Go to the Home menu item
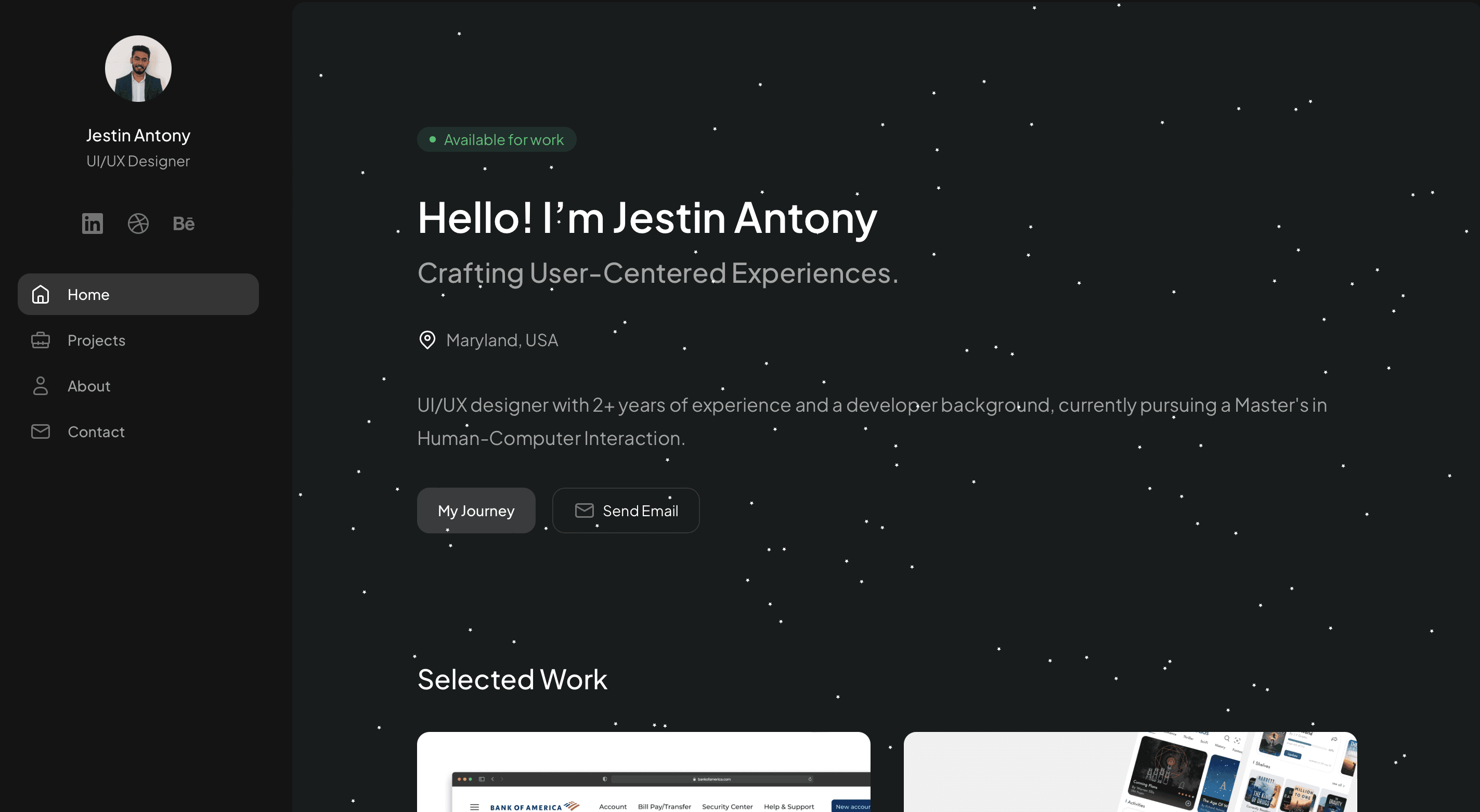The height and width of the screenshot is (812, 1480). point(138,294)
